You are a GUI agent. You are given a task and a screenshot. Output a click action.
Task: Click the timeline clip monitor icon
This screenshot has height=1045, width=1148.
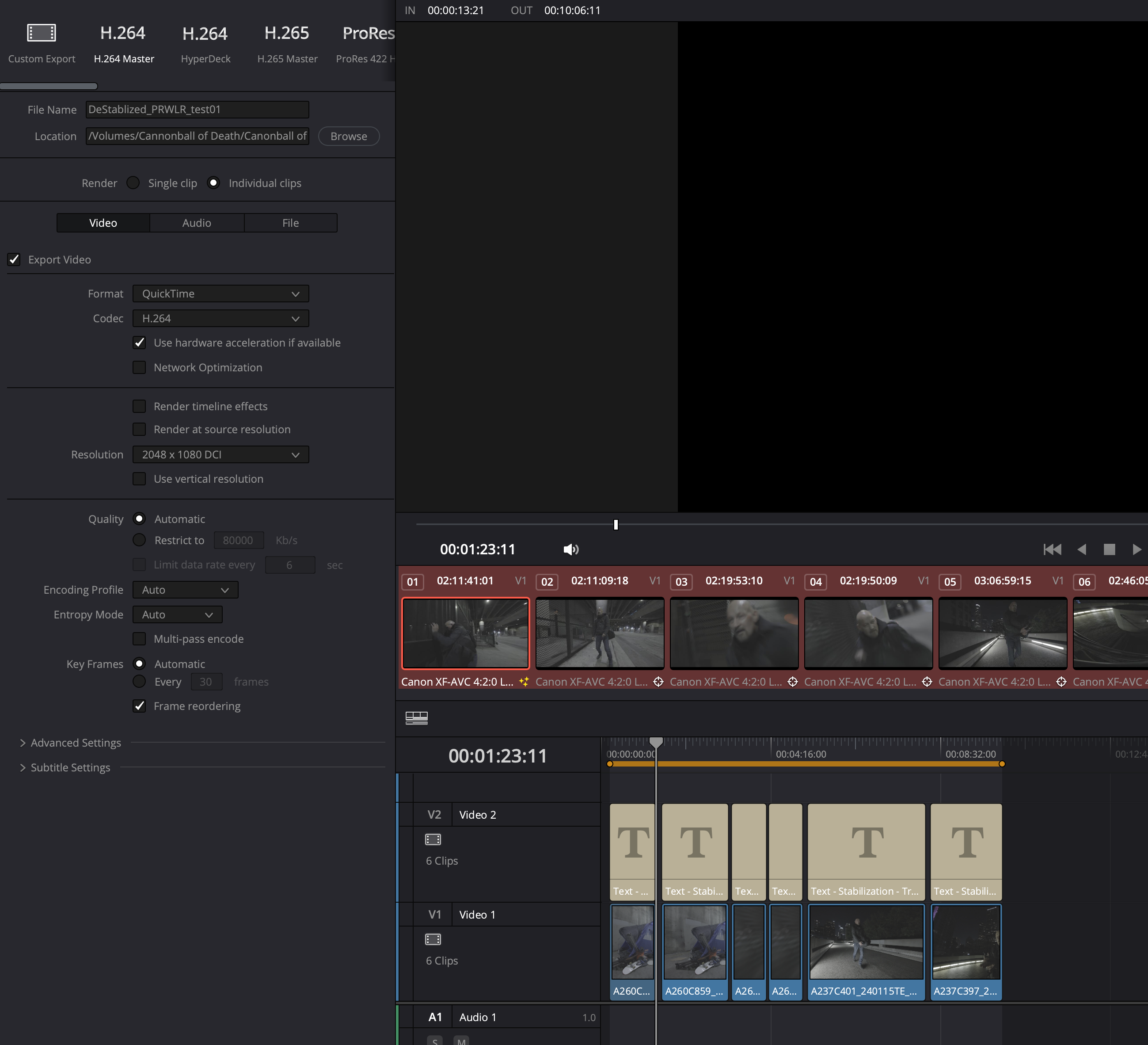[416, 717]
